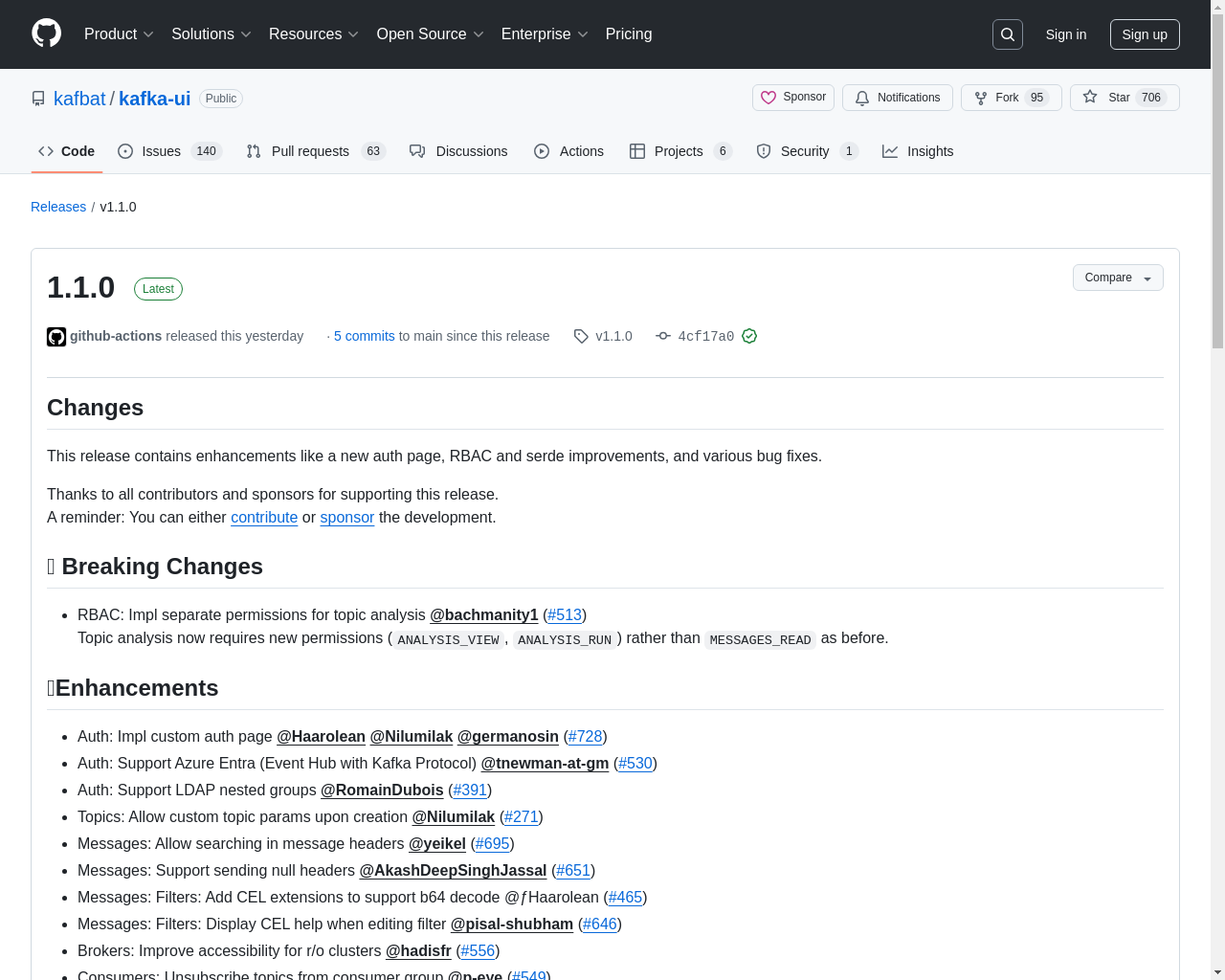Open pull request #465
1225x980 pixels.
(625, 897)
